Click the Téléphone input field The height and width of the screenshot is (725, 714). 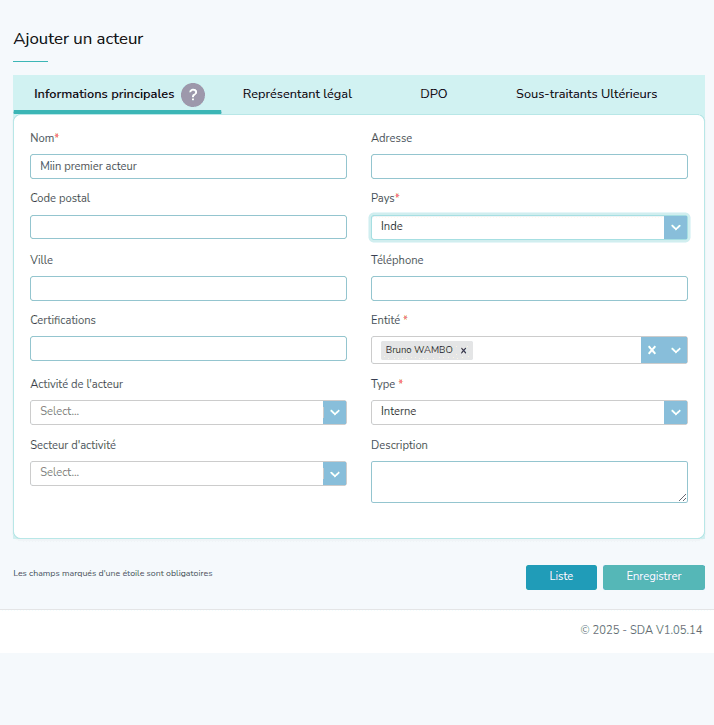pos(529,289)
